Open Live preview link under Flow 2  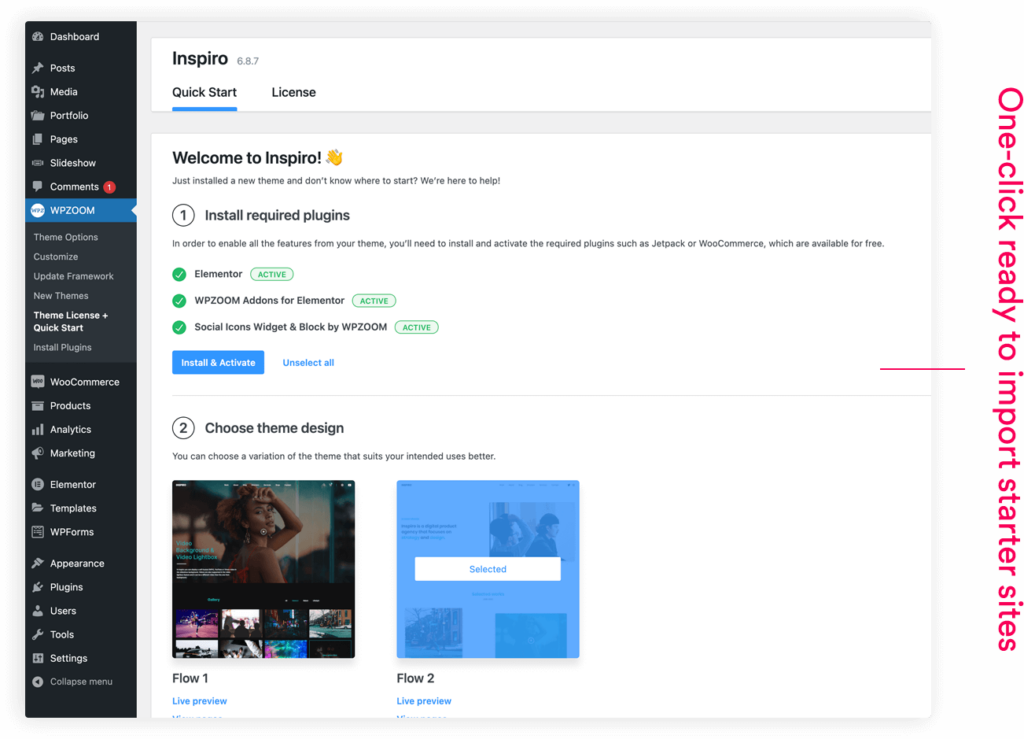coord(424,700)
